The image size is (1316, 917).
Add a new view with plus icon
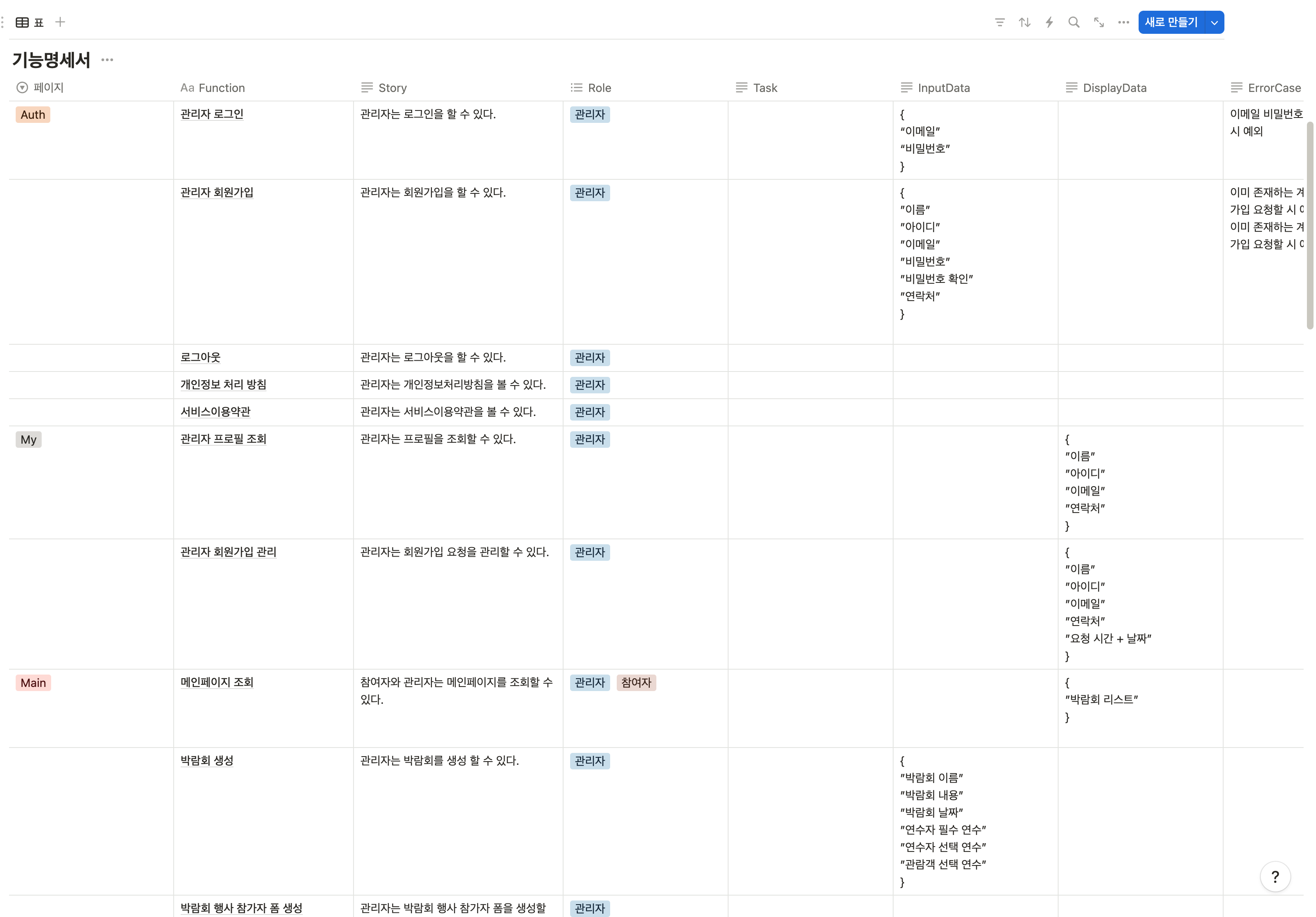(x=60, y=22)
